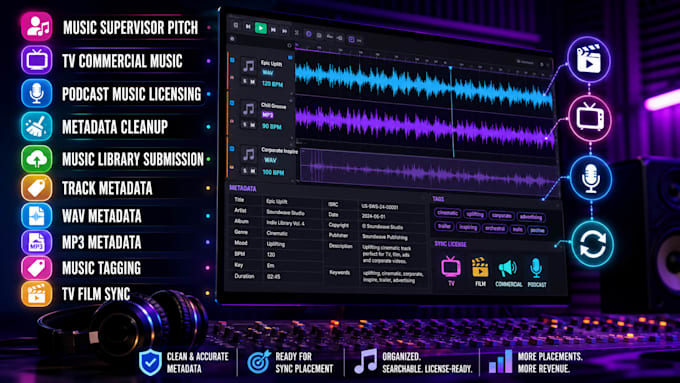Toggle the blue checkbox of Chill Groove track
The image size is (680, 383).
pos(232,103)
